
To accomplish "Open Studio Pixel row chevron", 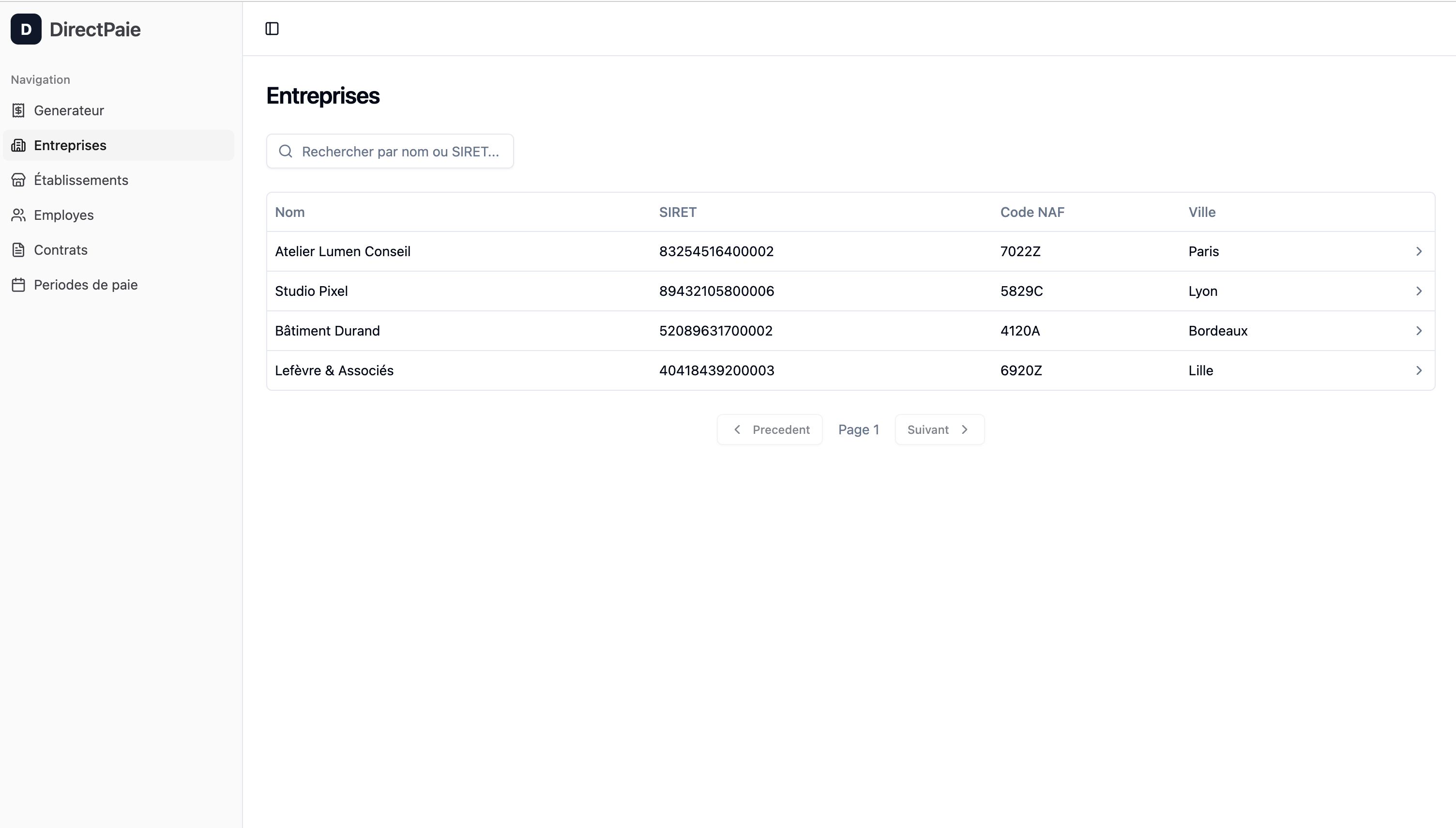I will click(x=1419, y=291).
